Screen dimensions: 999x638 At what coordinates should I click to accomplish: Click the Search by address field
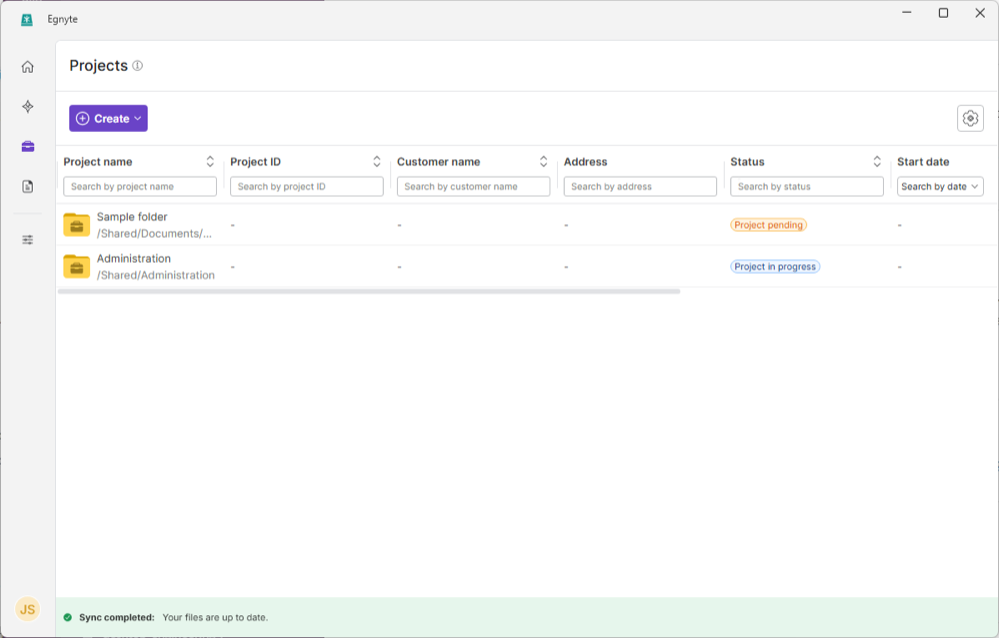coord(640,186)
